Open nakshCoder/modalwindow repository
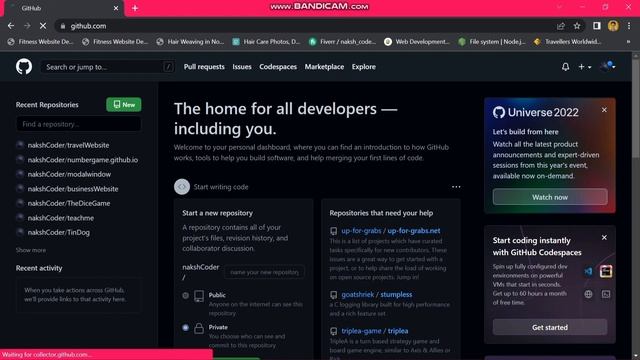The height and width of the screenshot is (360, 640). 69,174
